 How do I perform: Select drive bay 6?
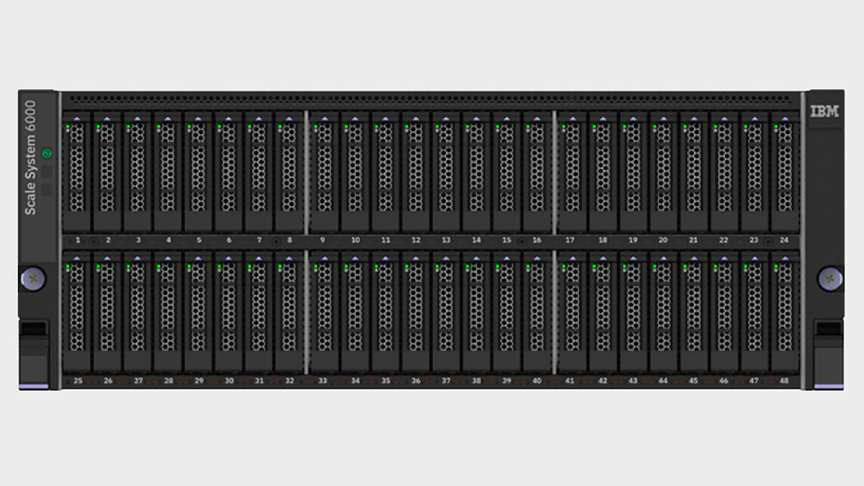point(229,173)
